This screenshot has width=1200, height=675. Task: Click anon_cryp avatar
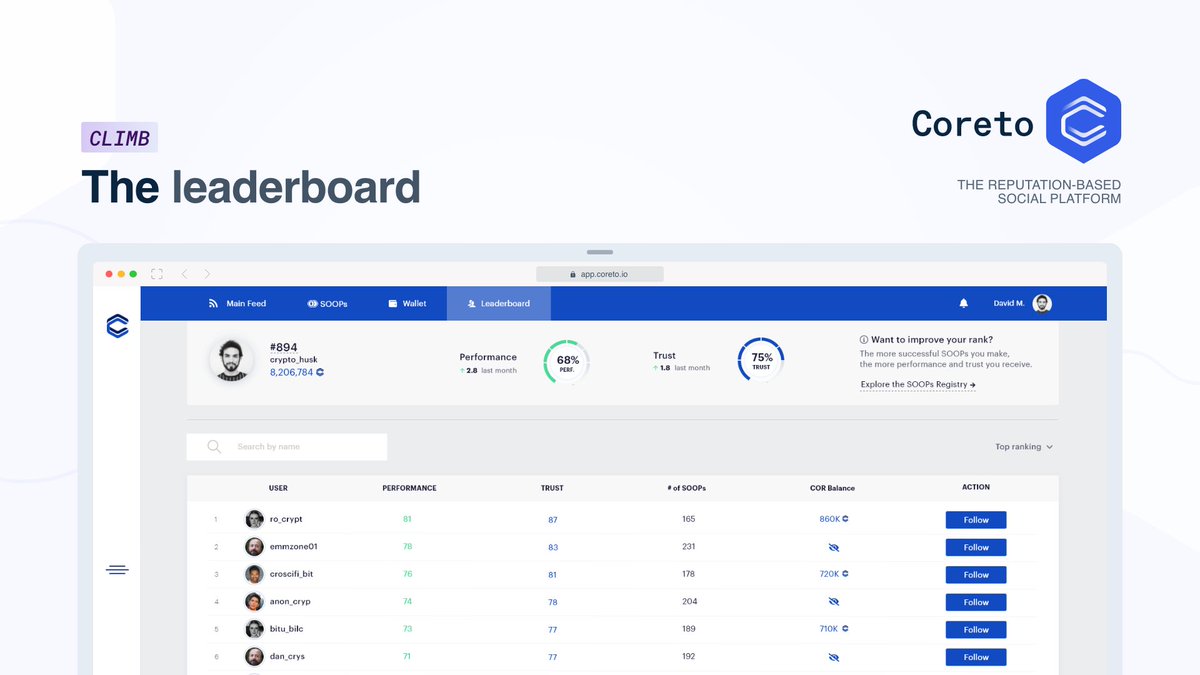pos(254,602)
